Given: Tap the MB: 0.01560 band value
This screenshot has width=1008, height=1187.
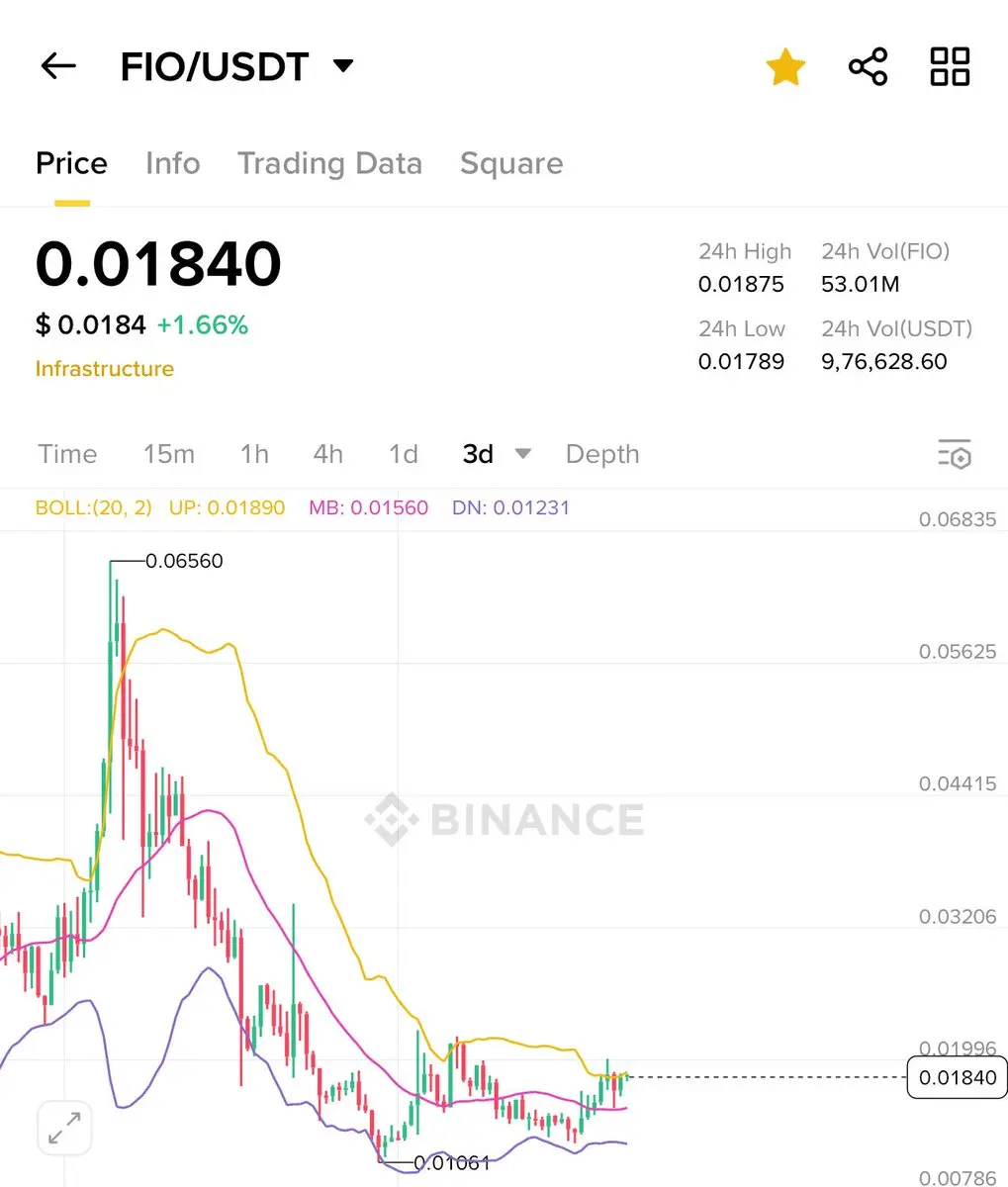Looking at the screenshot, I should [369, 508].
